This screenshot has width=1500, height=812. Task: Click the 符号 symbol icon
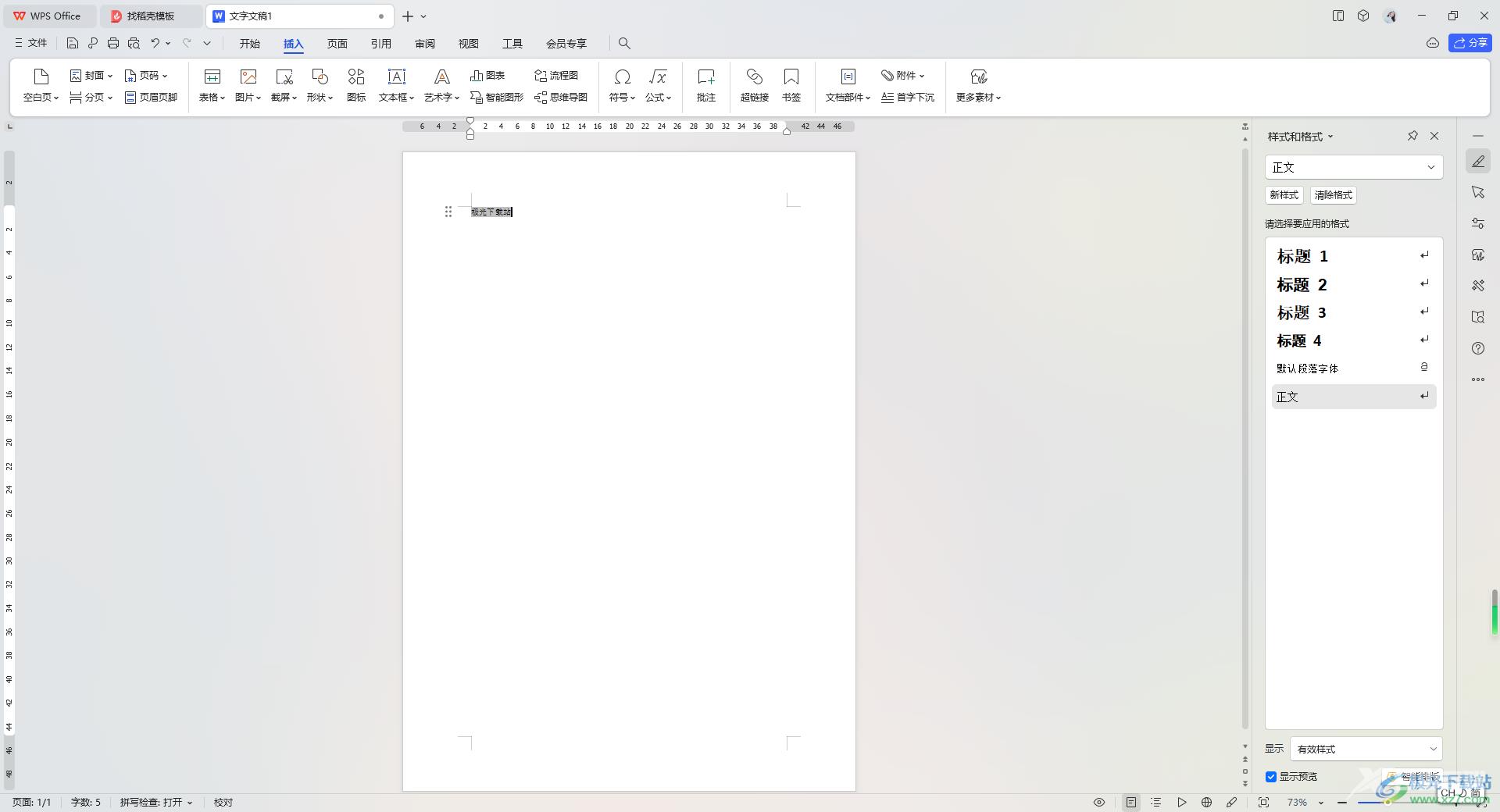[622, 85]
